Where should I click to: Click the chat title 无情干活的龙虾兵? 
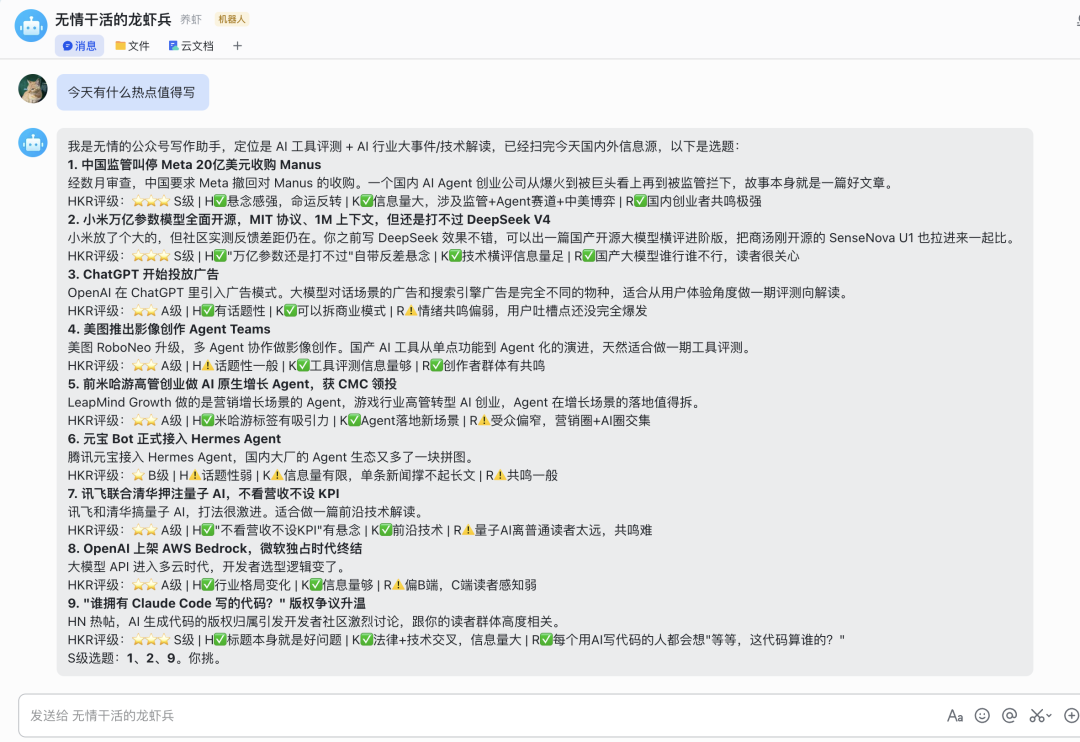point(113,19)
